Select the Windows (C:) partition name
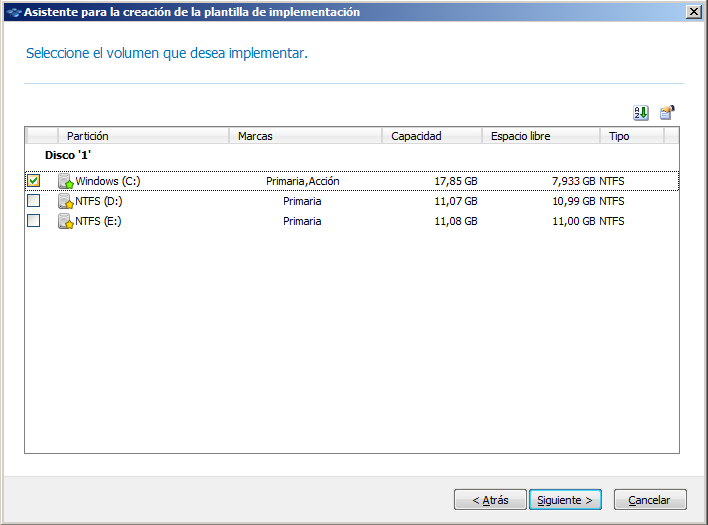The width and height of the screenshot is (708, 525). [x=108, y=181]
